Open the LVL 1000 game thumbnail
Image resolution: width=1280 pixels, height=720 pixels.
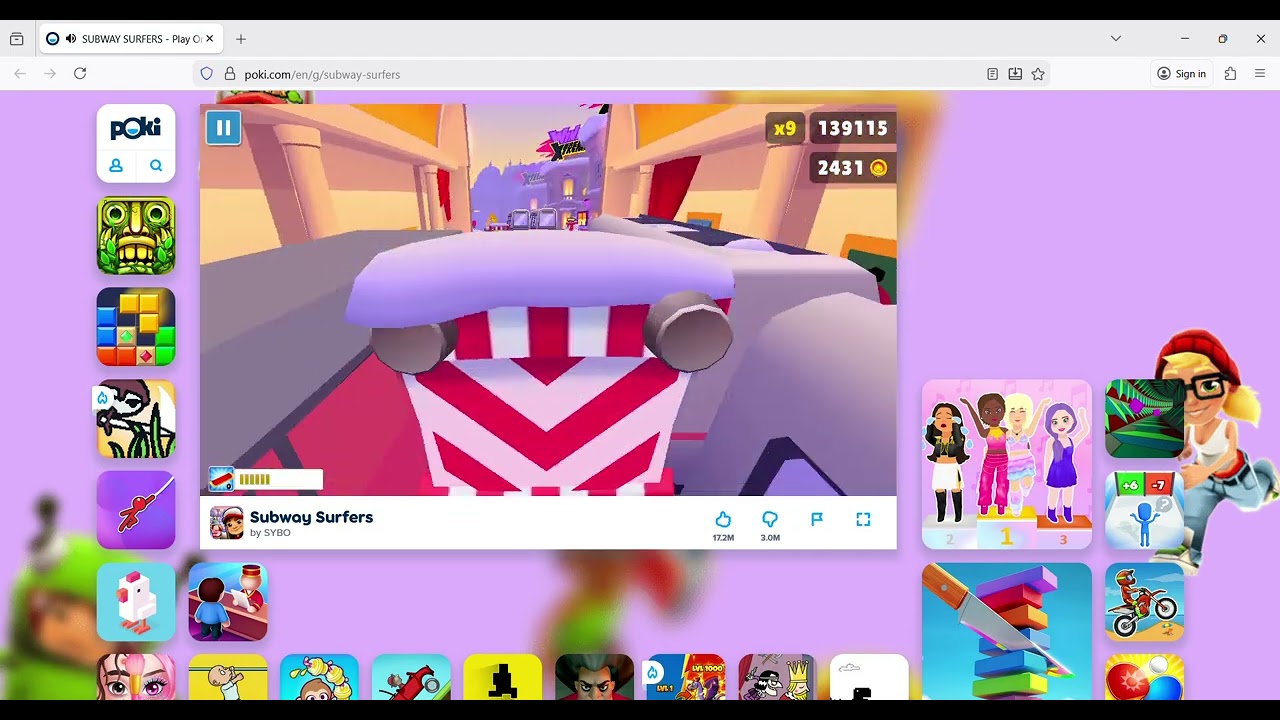pos(686,677)
